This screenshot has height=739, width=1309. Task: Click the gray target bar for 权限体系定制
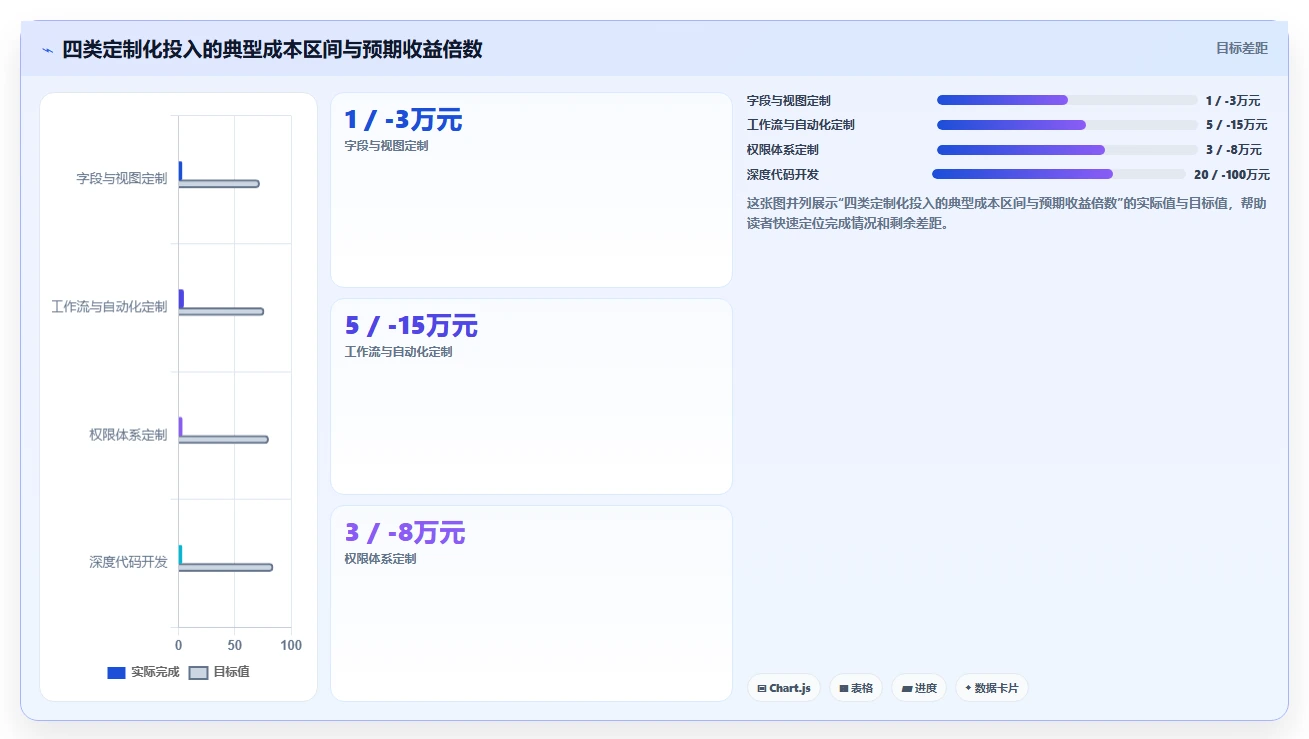[223, 439]
